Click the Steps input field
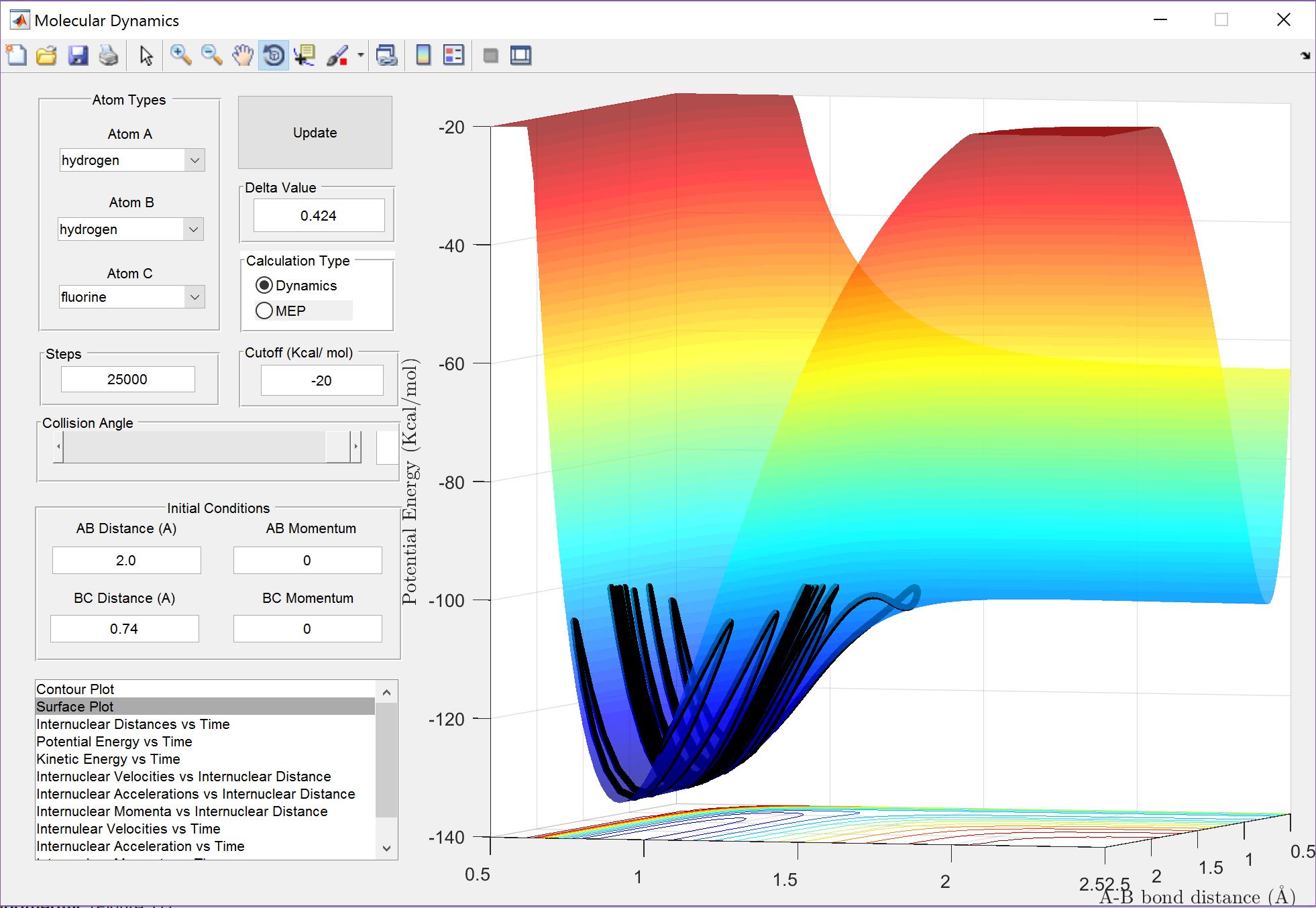 pyautogui.click(x=128, y=380)
